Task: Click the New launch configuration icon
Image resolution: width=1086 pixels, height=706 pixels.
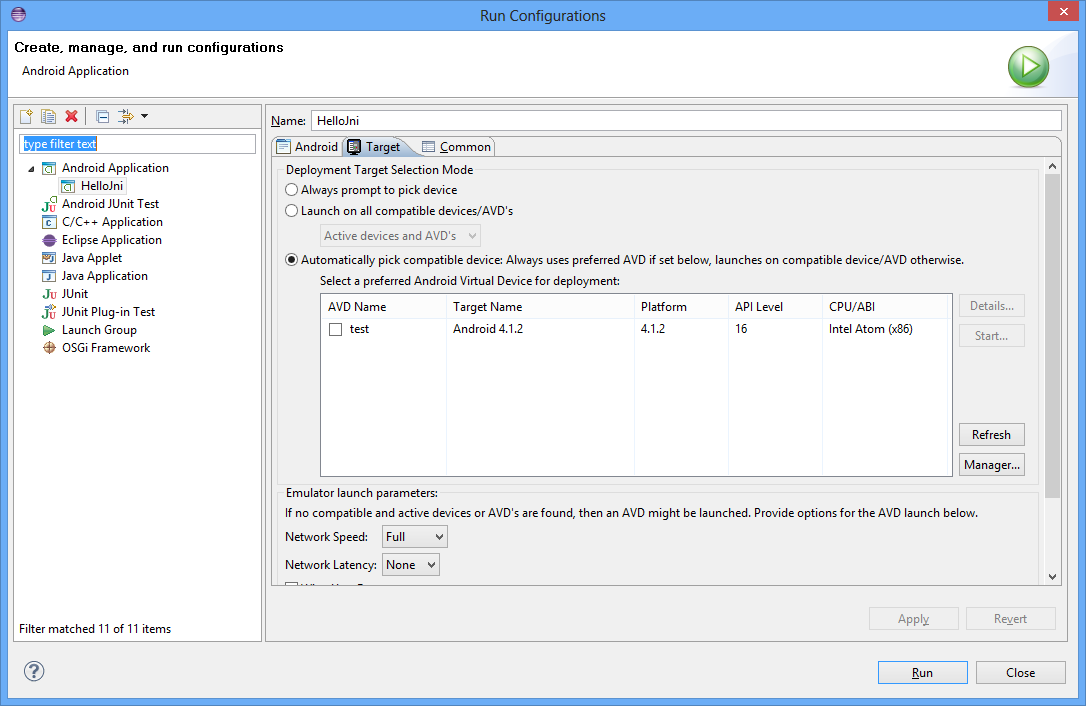Action: click(27, 116)
